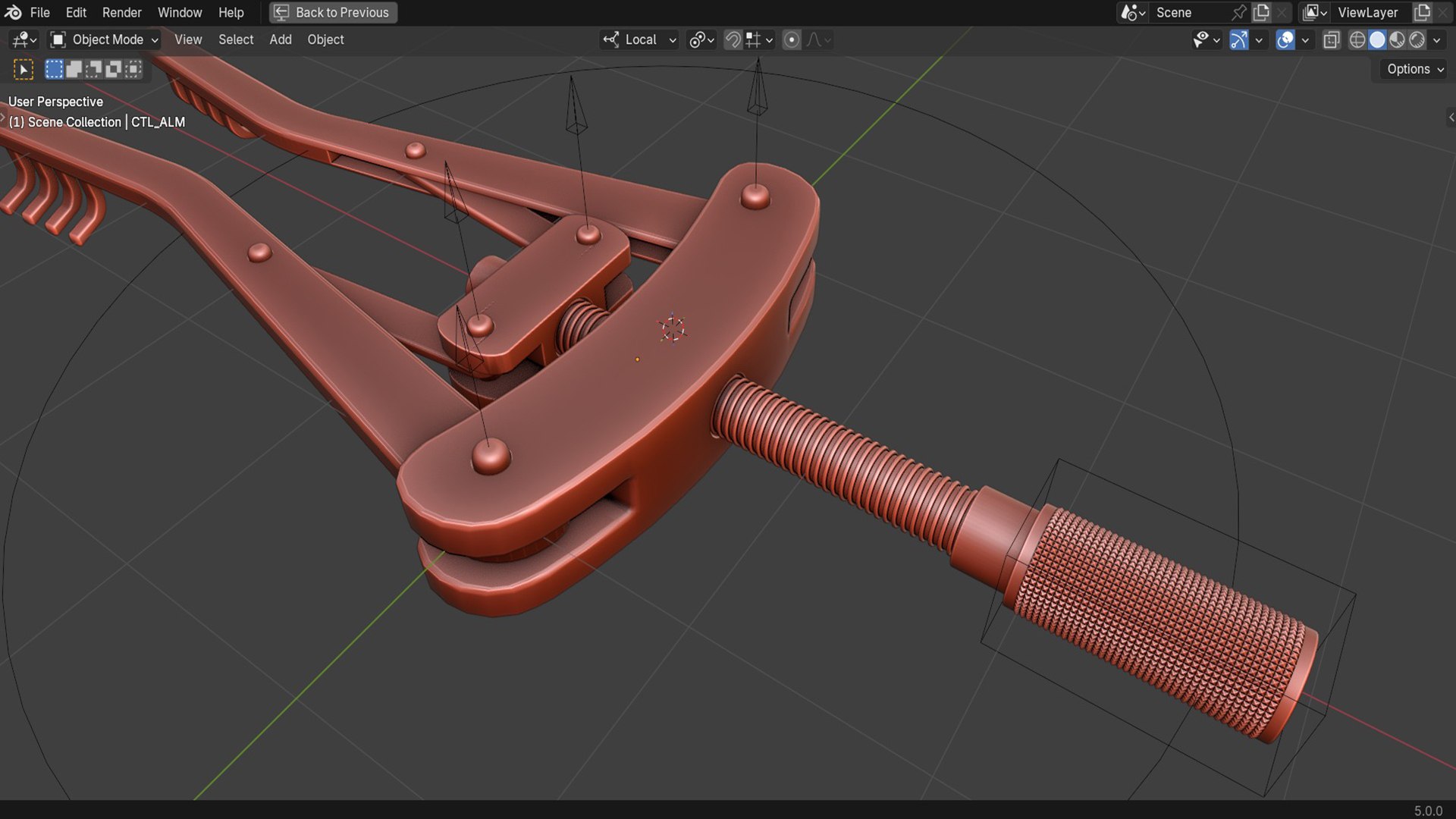Click the new scene icon beside Scene
The image size is (1456, 819).
click(x=1262, y=12)
